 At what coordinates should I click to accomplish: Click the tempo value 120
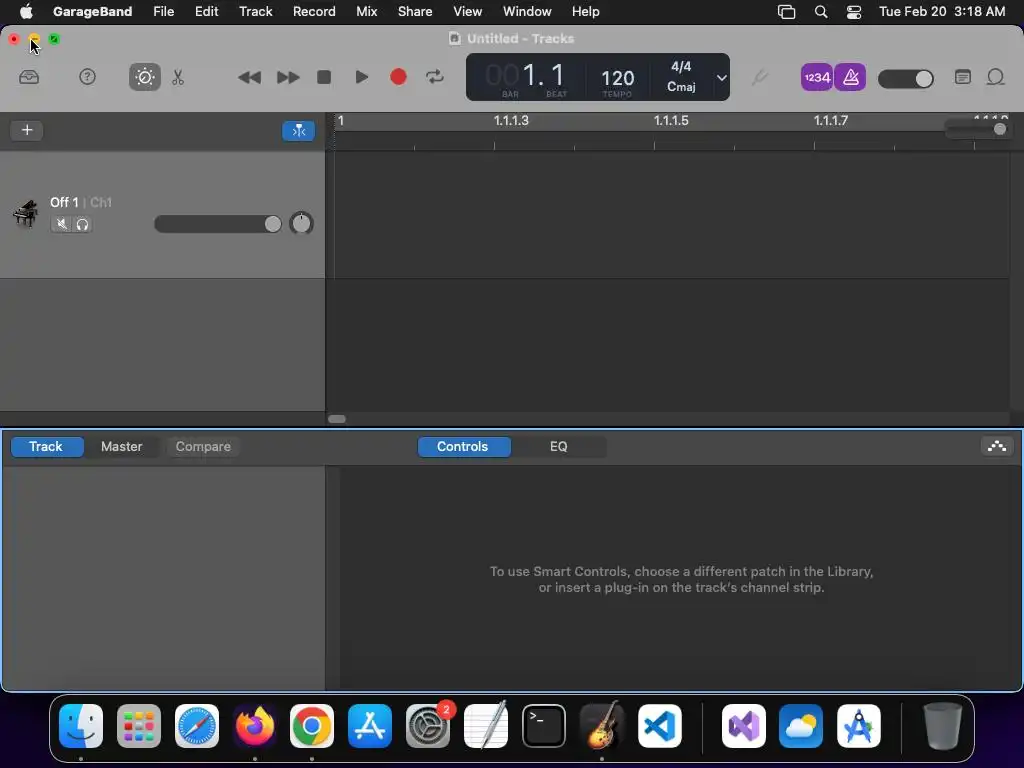[617, 78]
